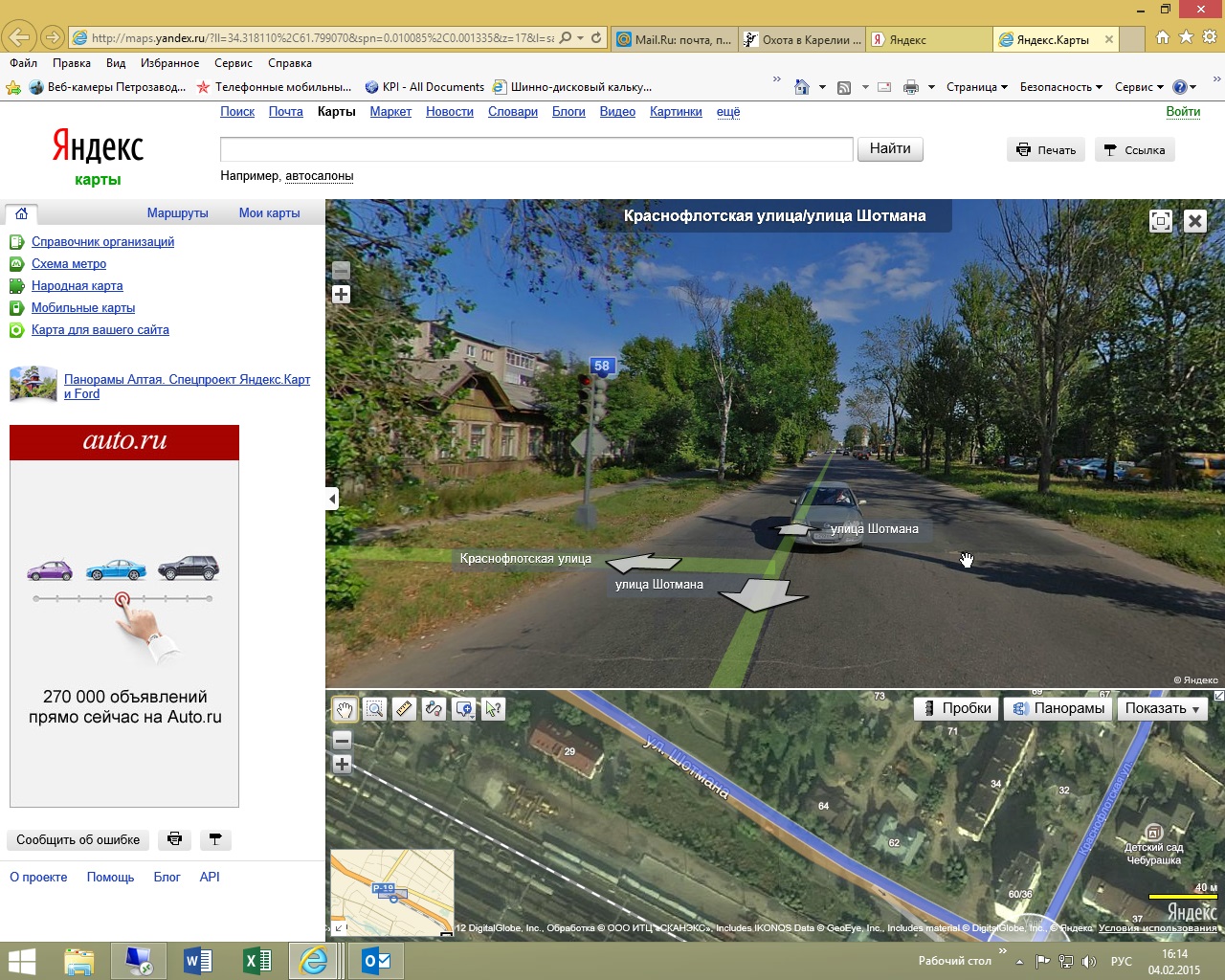Click the Найти search button
Viewport: 1225px width, 980px height.
(890, 149)
